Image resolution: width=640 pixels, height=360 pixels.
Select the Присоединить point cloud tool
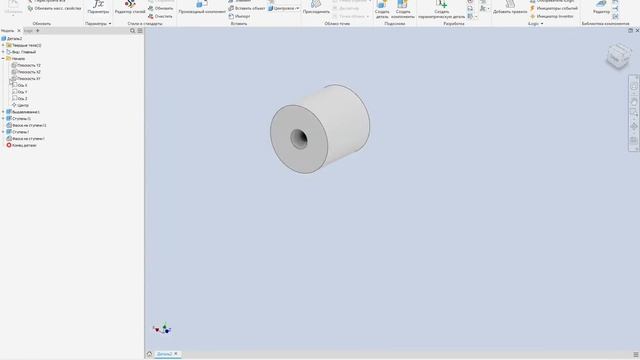(x=316, y=7)
